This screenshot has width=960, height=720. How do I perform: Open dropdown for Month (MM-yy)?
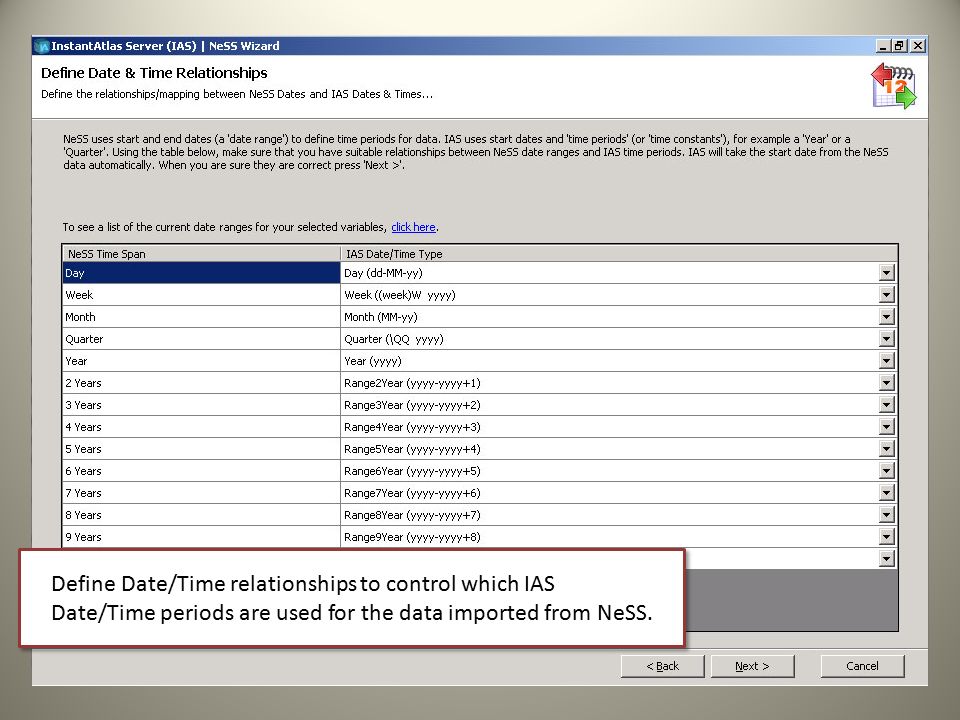[x=886, y=317]
